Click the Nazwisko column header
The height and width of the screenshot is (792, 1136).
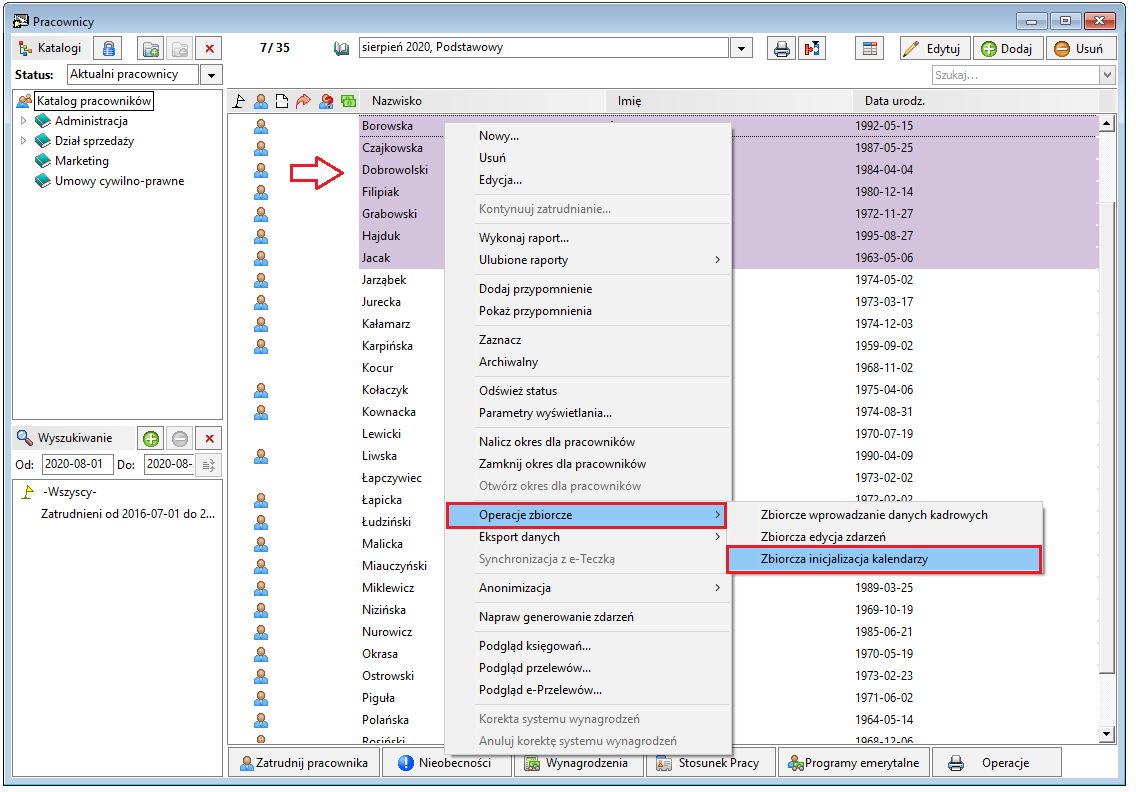482,101
